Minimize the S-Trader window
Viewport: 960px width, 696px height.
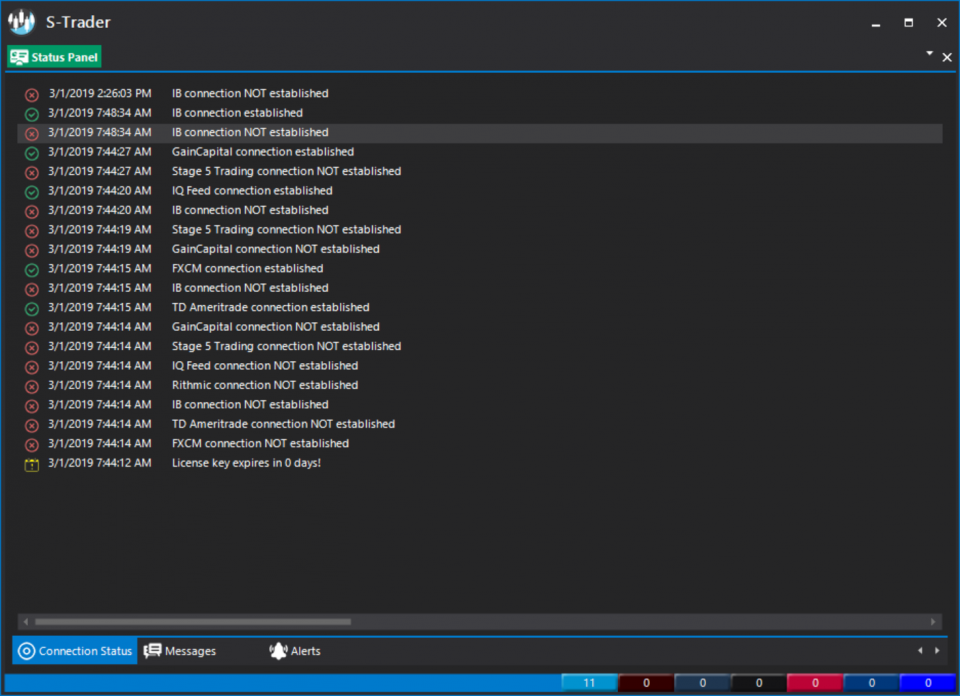pyautogui.click(x=876, y=23)
